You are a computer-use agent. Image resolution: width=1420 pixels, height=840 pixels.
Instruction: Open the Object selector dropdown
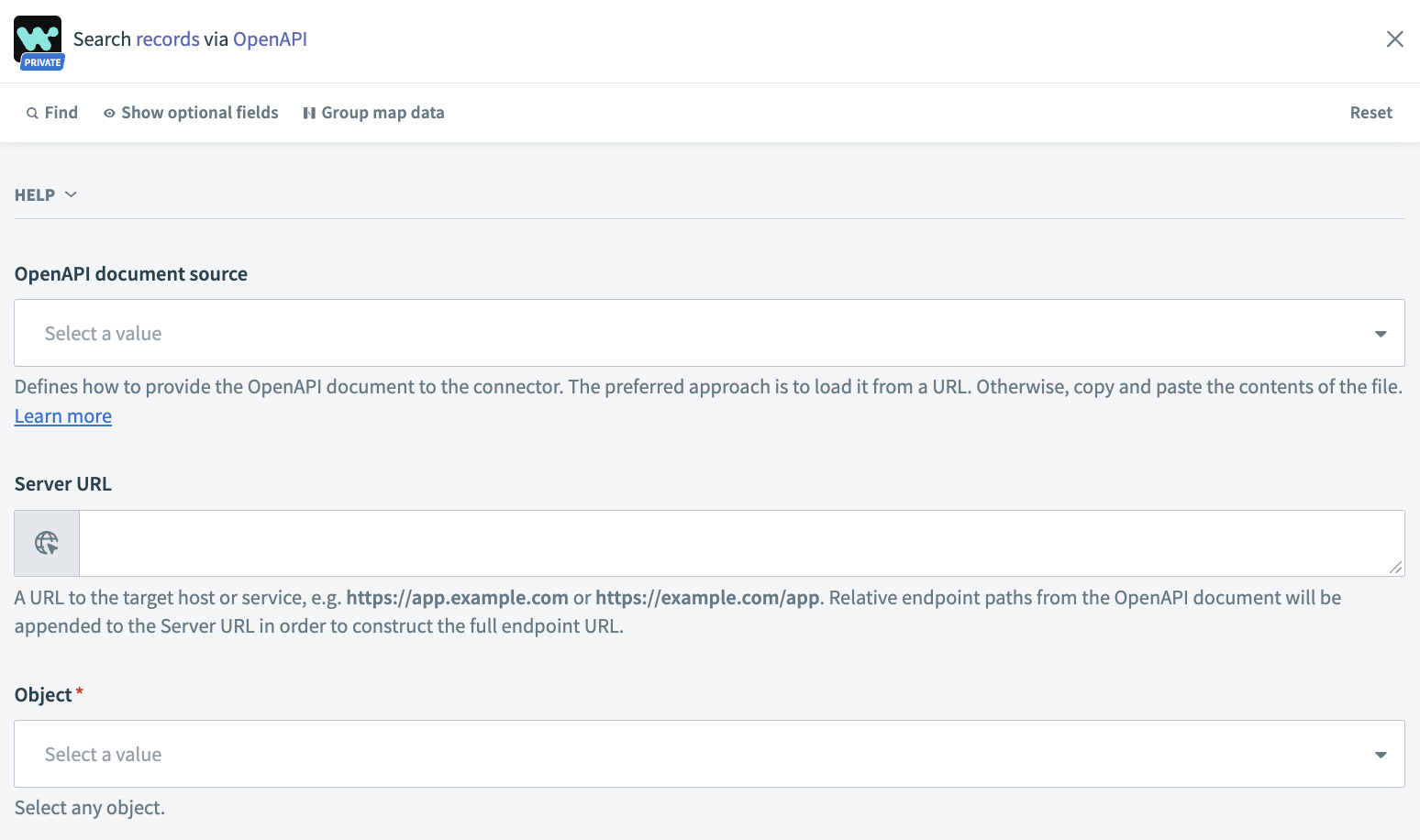tap(706, 754)
